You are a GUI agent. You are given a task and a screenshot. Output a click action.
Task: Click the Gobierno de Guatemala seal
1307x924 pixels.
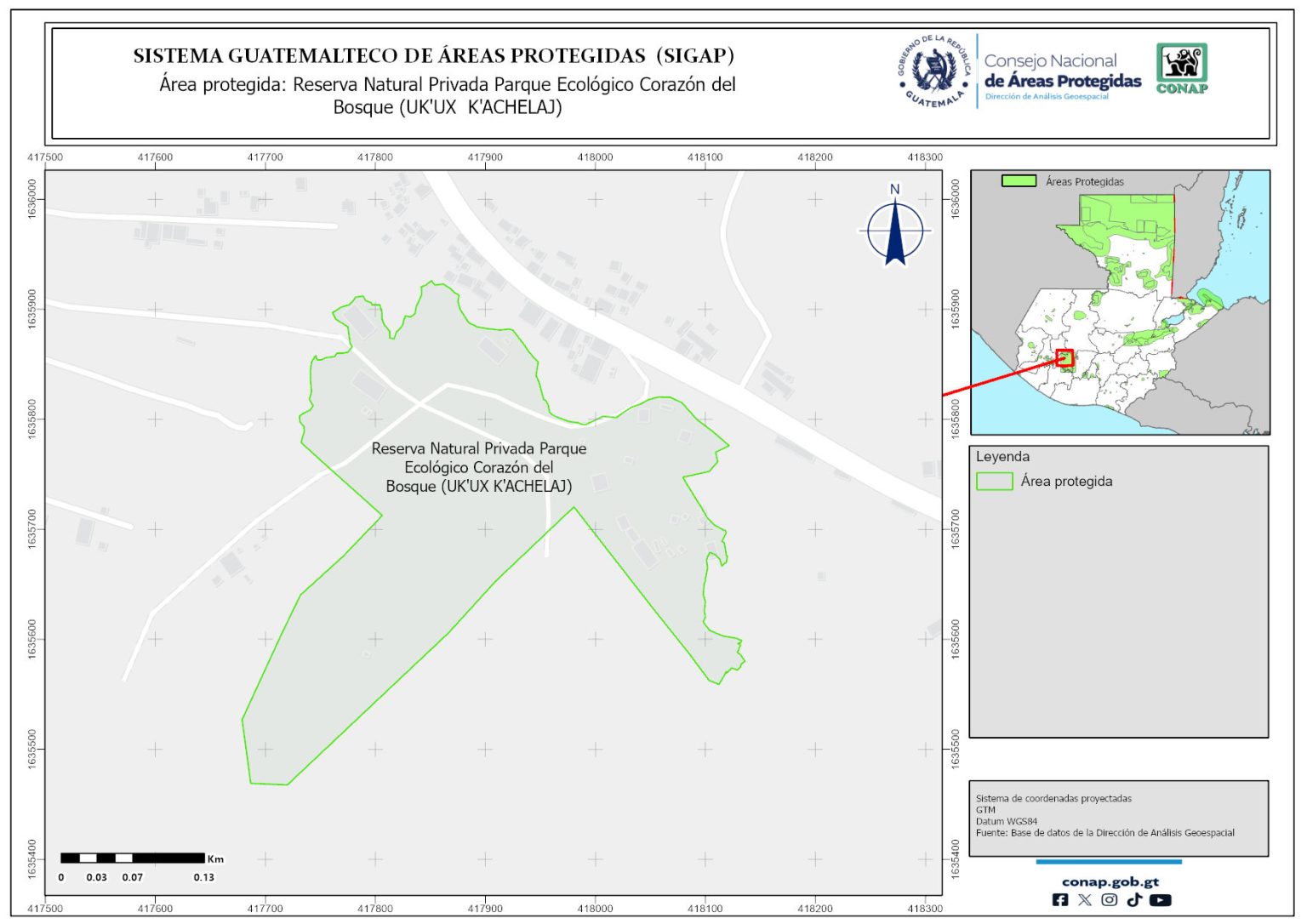coord(934,71)
